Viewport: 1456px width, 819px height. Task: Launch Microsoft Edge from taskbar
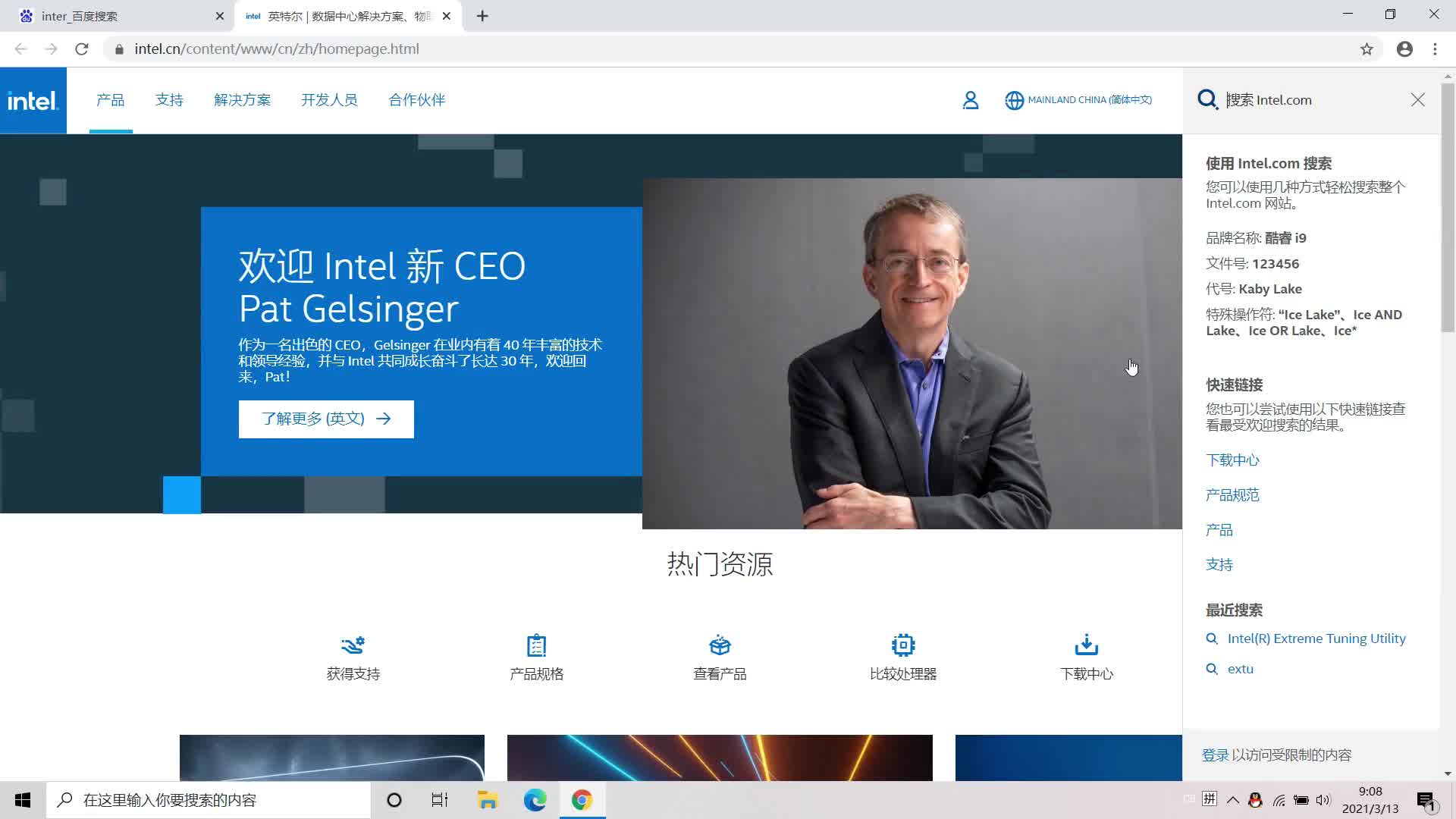[x=535, y=800]
